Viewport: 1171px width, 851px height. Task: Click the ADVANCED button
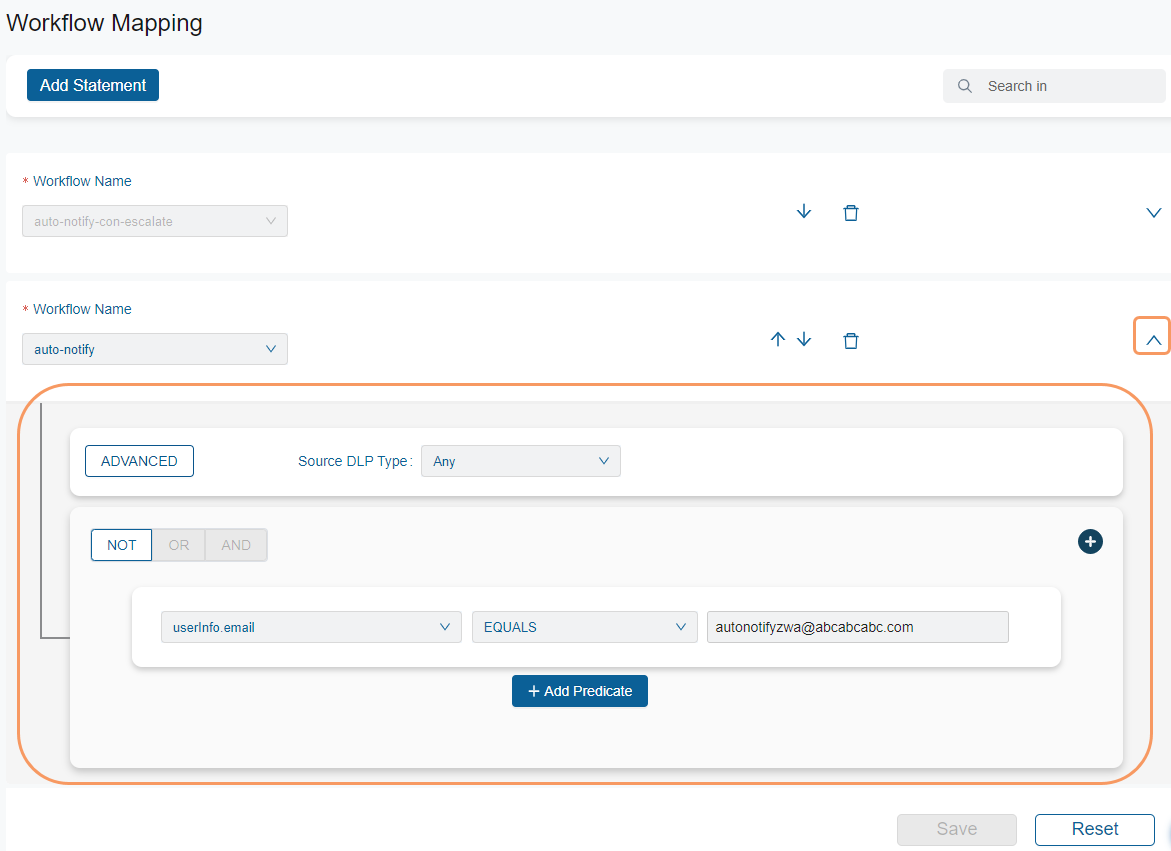click(139, 461)
